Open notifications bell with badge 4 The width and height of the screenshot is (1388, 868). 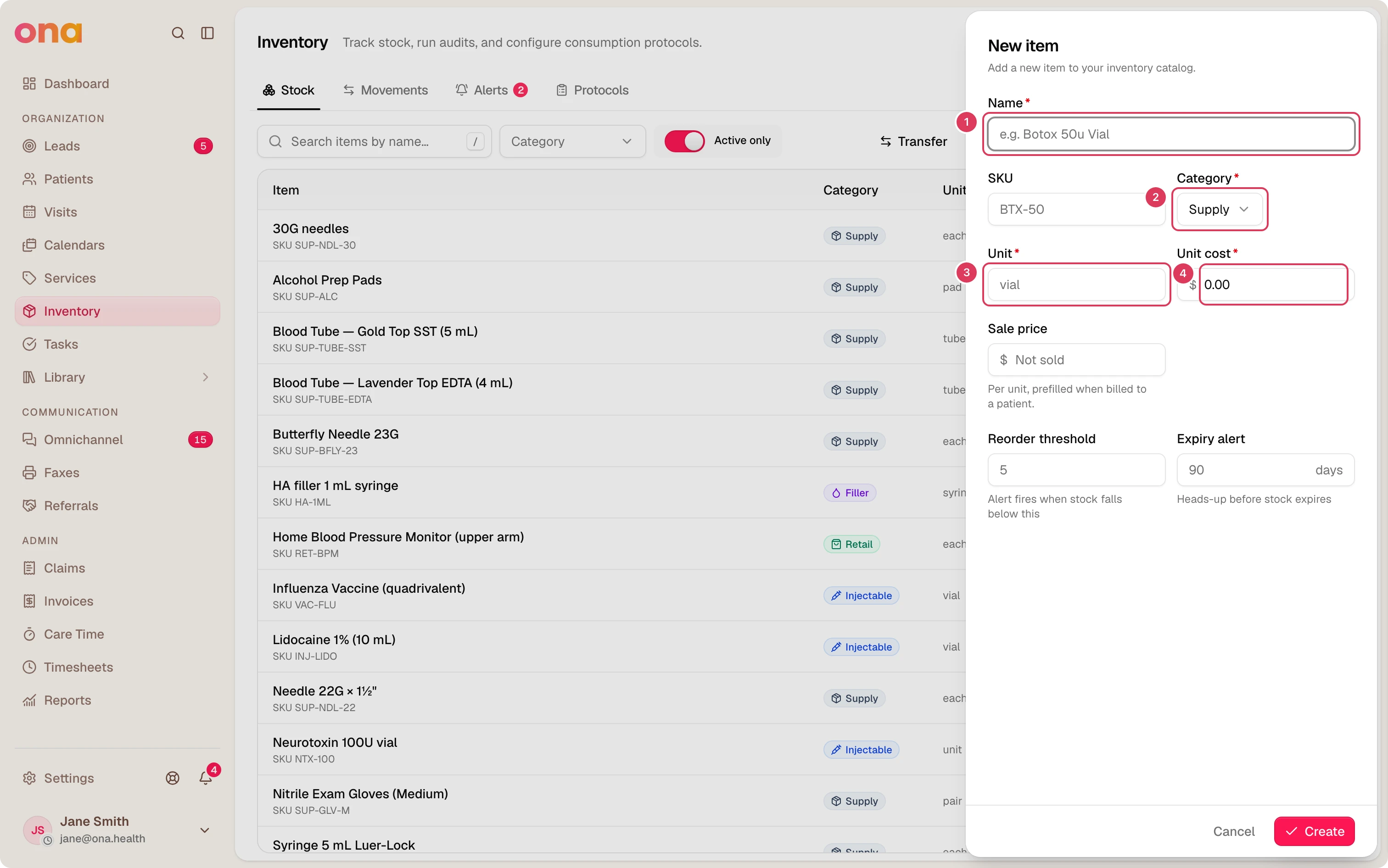coord(206,778)
